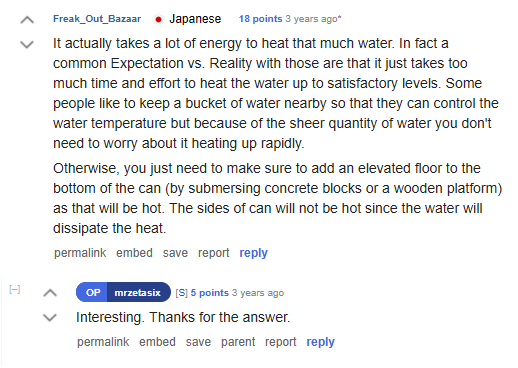Reply to mrzetasix's comment
This screenshot has width=518, height=368.
pos(321,342)
